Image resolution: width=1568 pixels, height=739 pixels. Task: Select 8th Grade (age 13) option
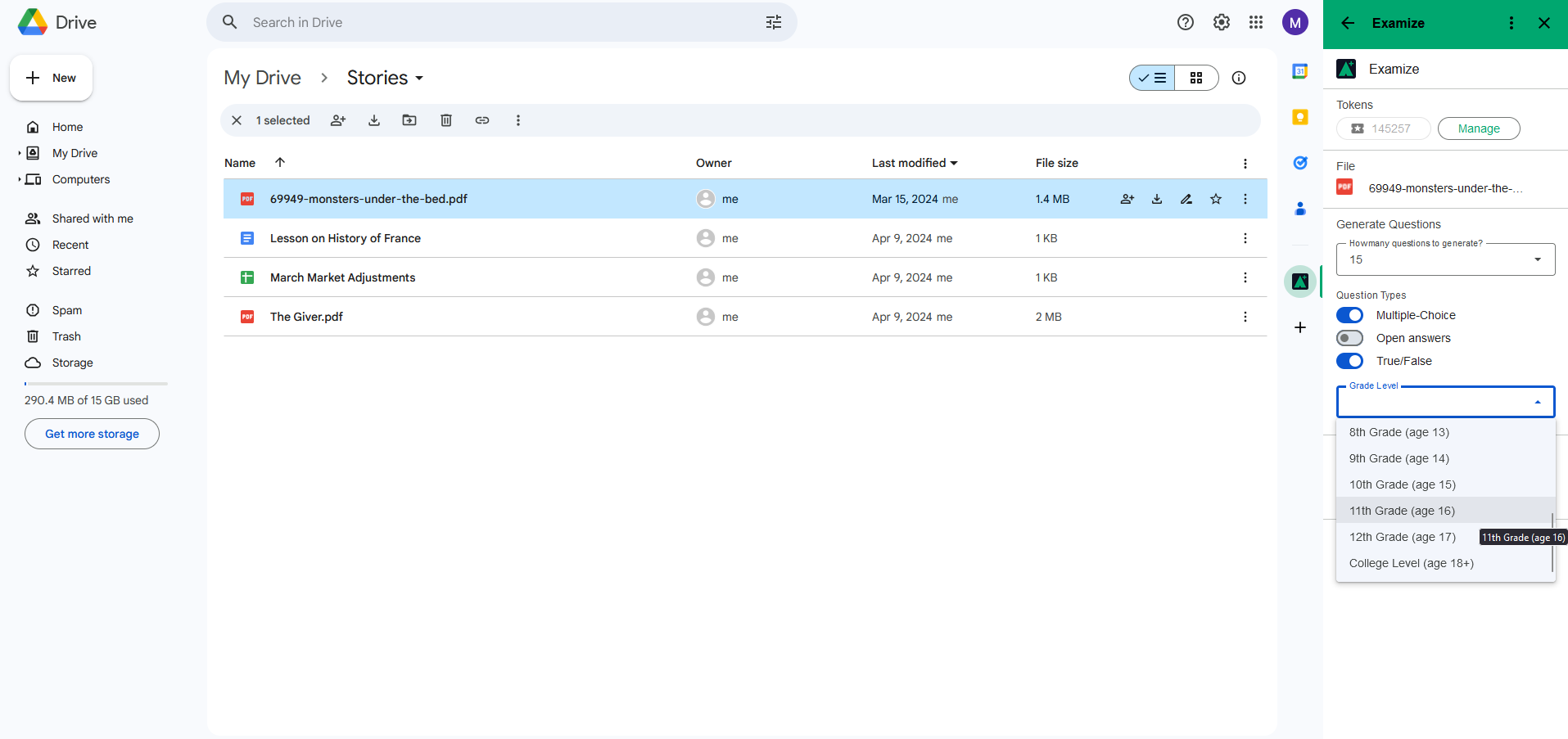pos(1446,432)
